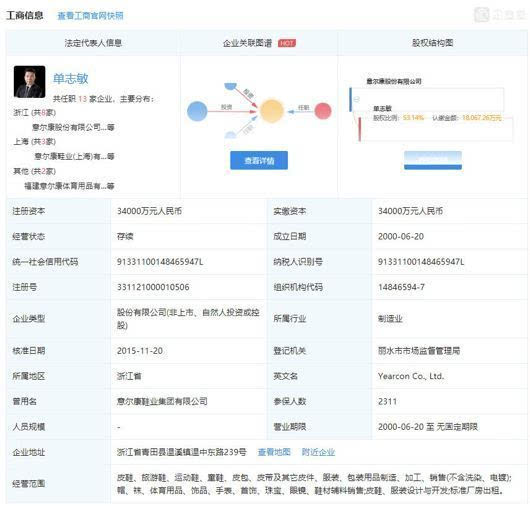
Task: Click the yellow center node in relationship graph
Action: pos(271,111)
